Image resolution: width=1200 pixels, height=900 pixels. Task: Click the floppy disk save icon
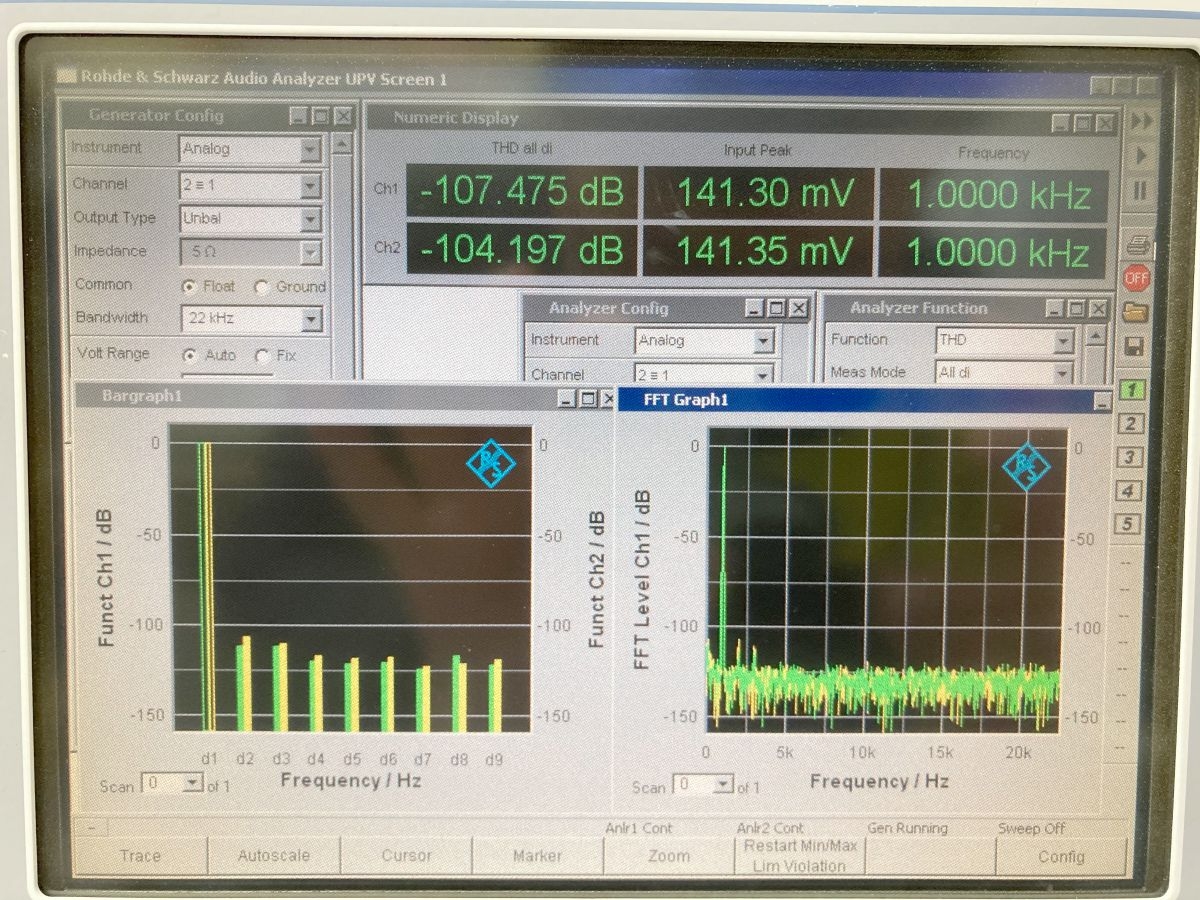tap(1135, 346)
